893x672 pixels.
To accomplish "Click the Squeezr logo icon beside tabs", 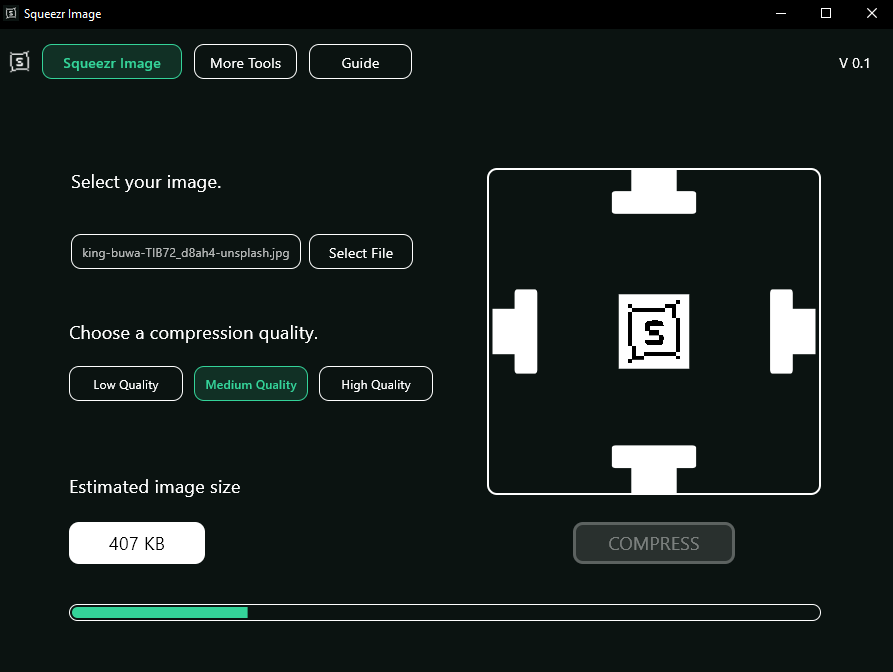I will point(19,62).
